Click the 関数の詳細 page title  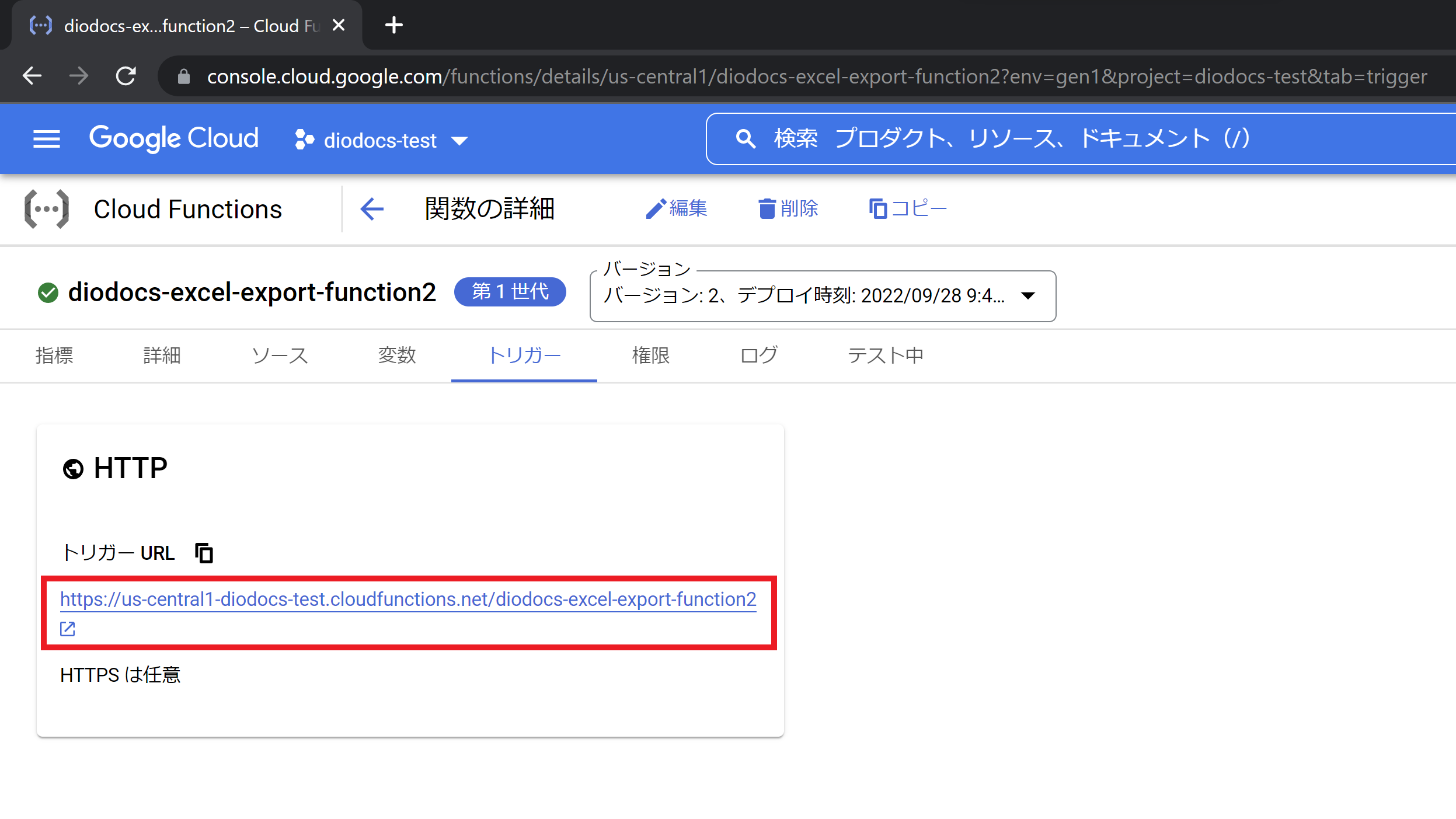pos(489,209)
